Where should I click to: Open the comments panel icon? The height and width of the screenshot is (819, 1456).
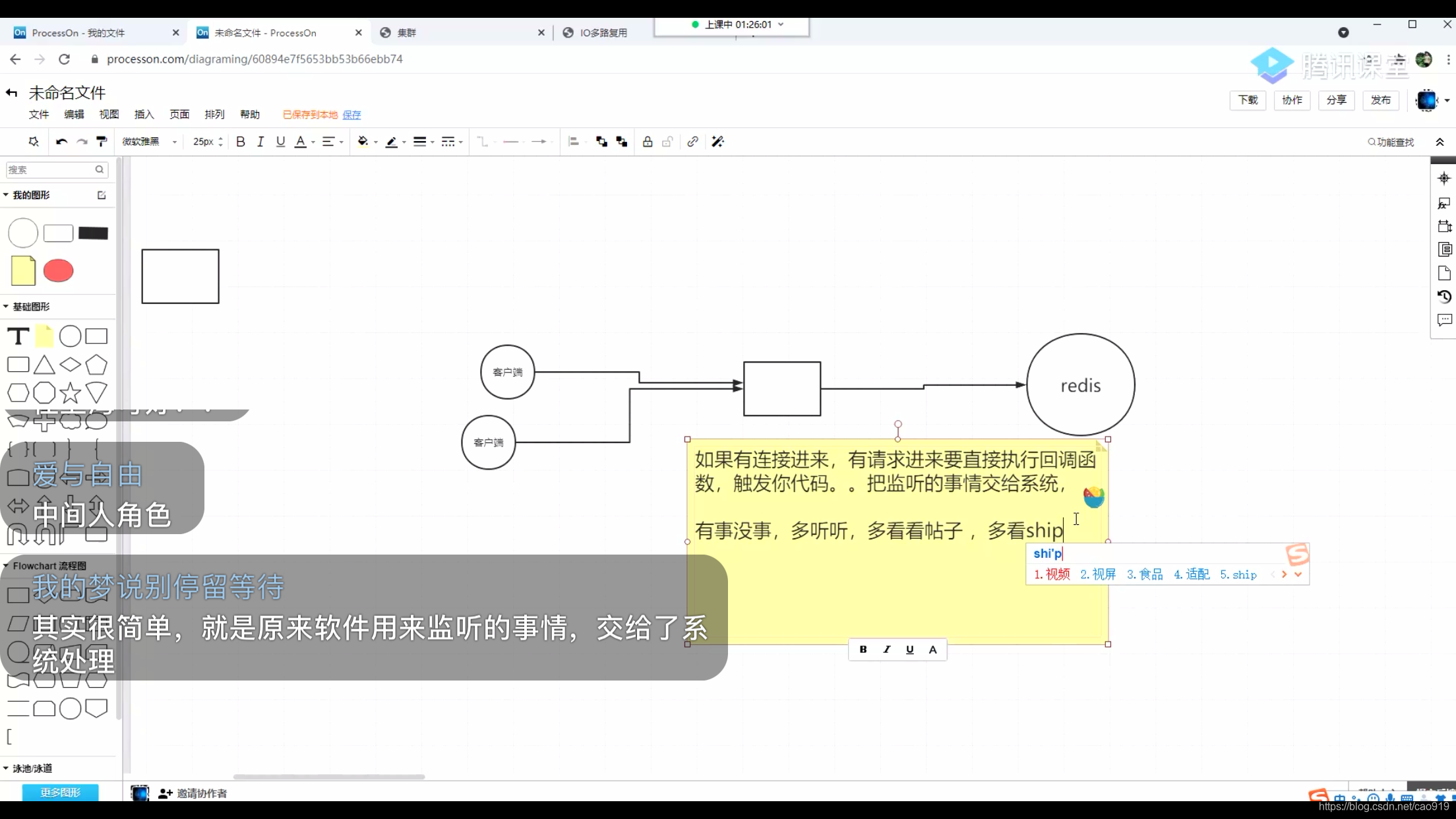click(x=1444, y=320)
